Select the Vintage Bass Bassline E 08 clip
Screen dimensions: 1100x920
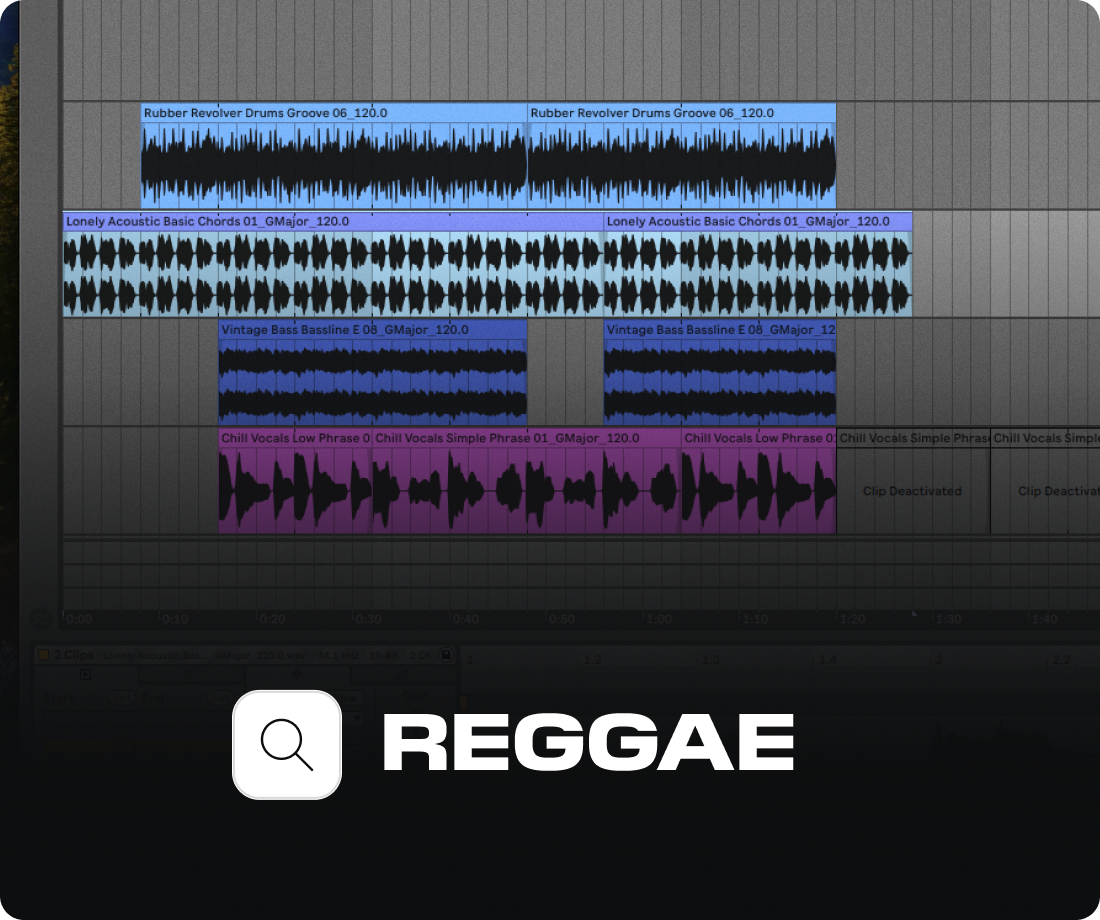coord(370,378)
